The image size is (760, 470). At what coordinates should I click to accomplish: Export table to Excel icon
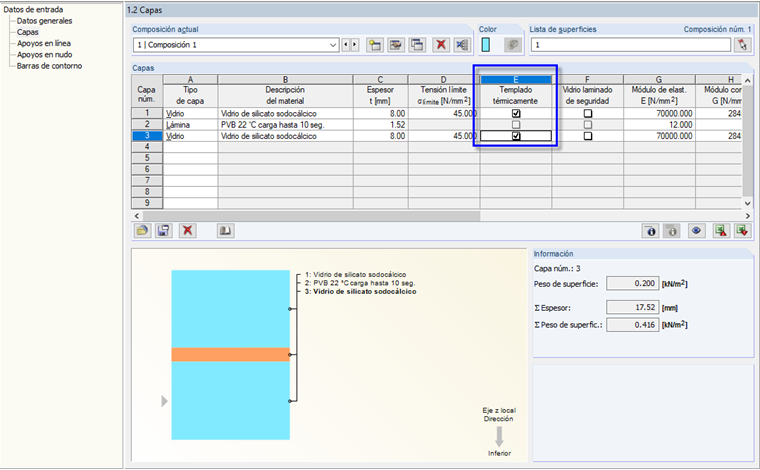721,231
